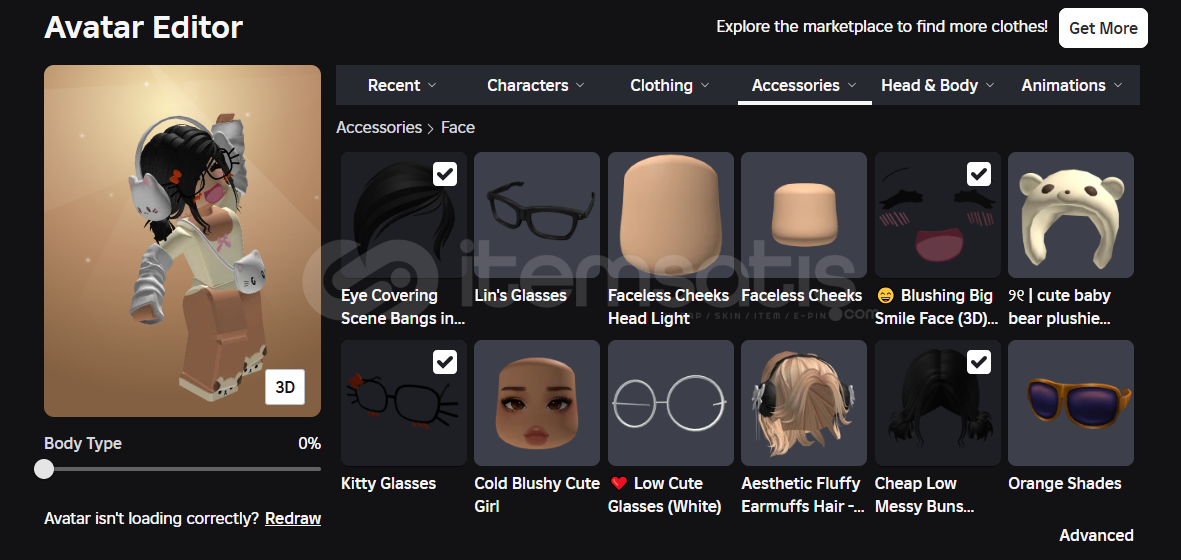Click the Redraw link

click(x=293, y=519)
